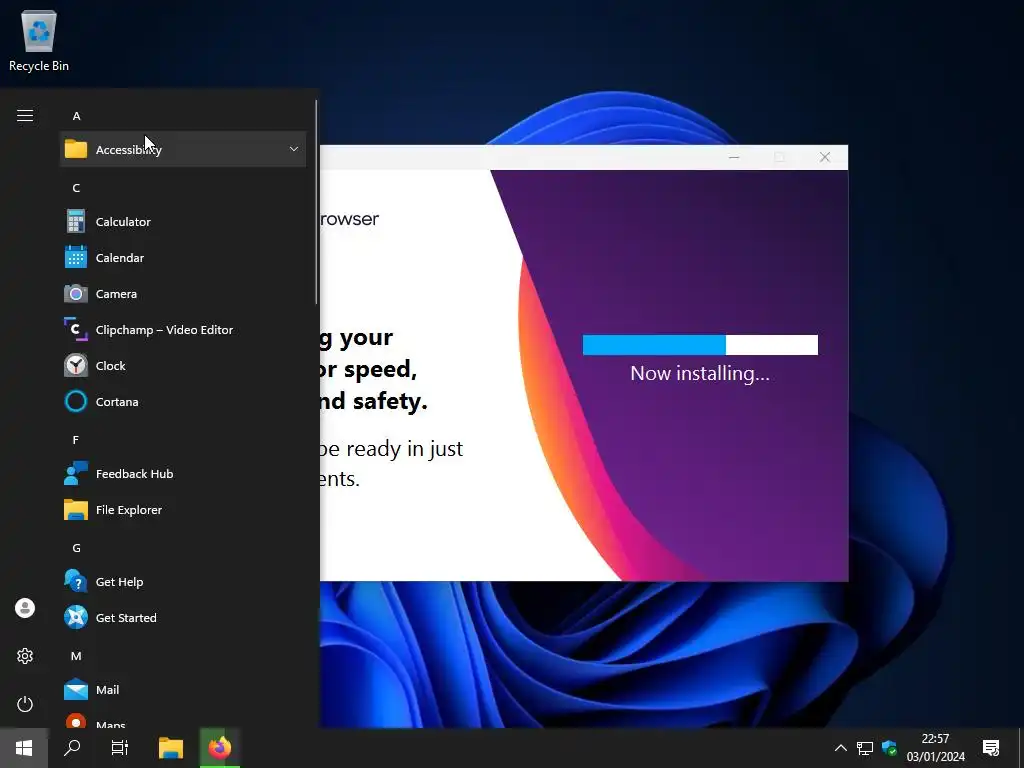This screenshot has height=768, width=1024.
Task: Open the Recycle Bin desktop icon
Action: pyautogui.click(x=39, y=41)
